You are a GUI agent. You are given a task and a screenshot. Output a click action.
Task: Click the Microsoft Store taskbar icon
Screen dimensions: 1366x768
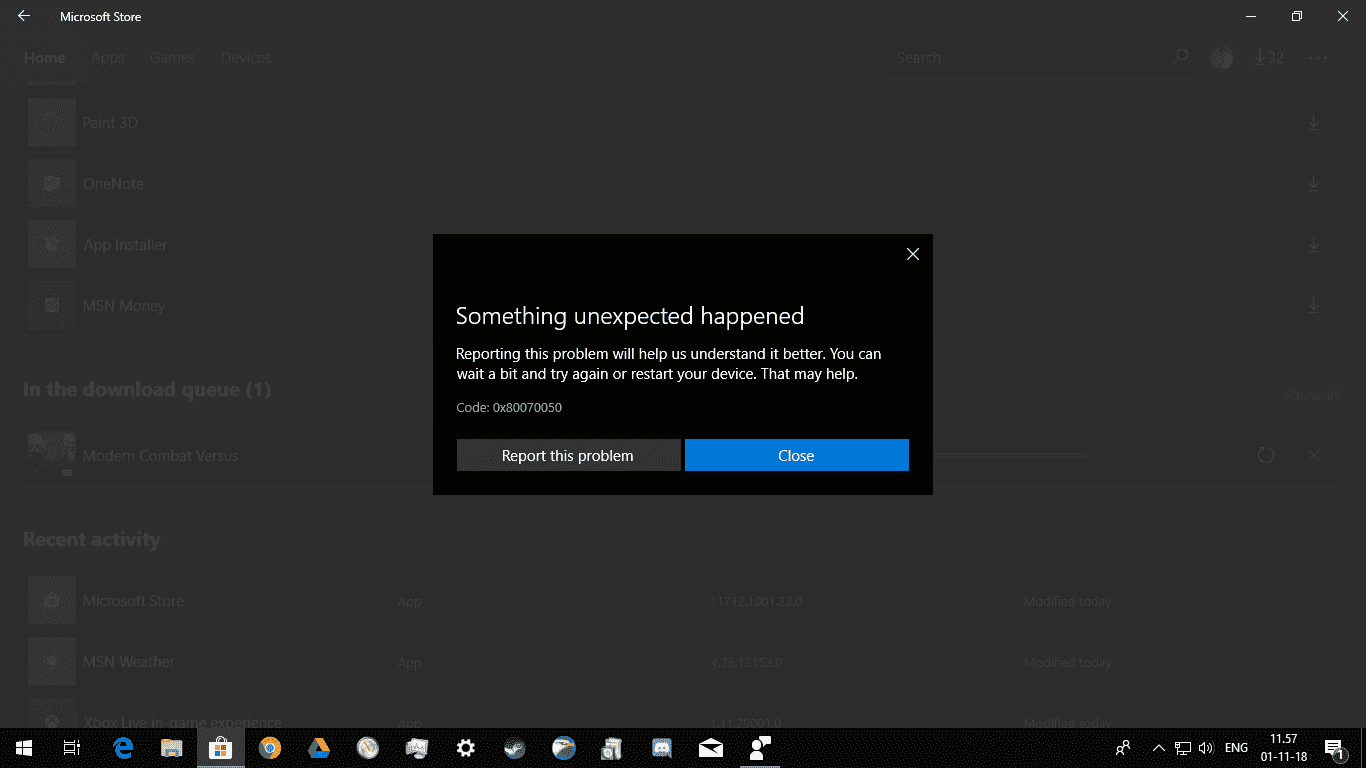[x=221, y=748]
